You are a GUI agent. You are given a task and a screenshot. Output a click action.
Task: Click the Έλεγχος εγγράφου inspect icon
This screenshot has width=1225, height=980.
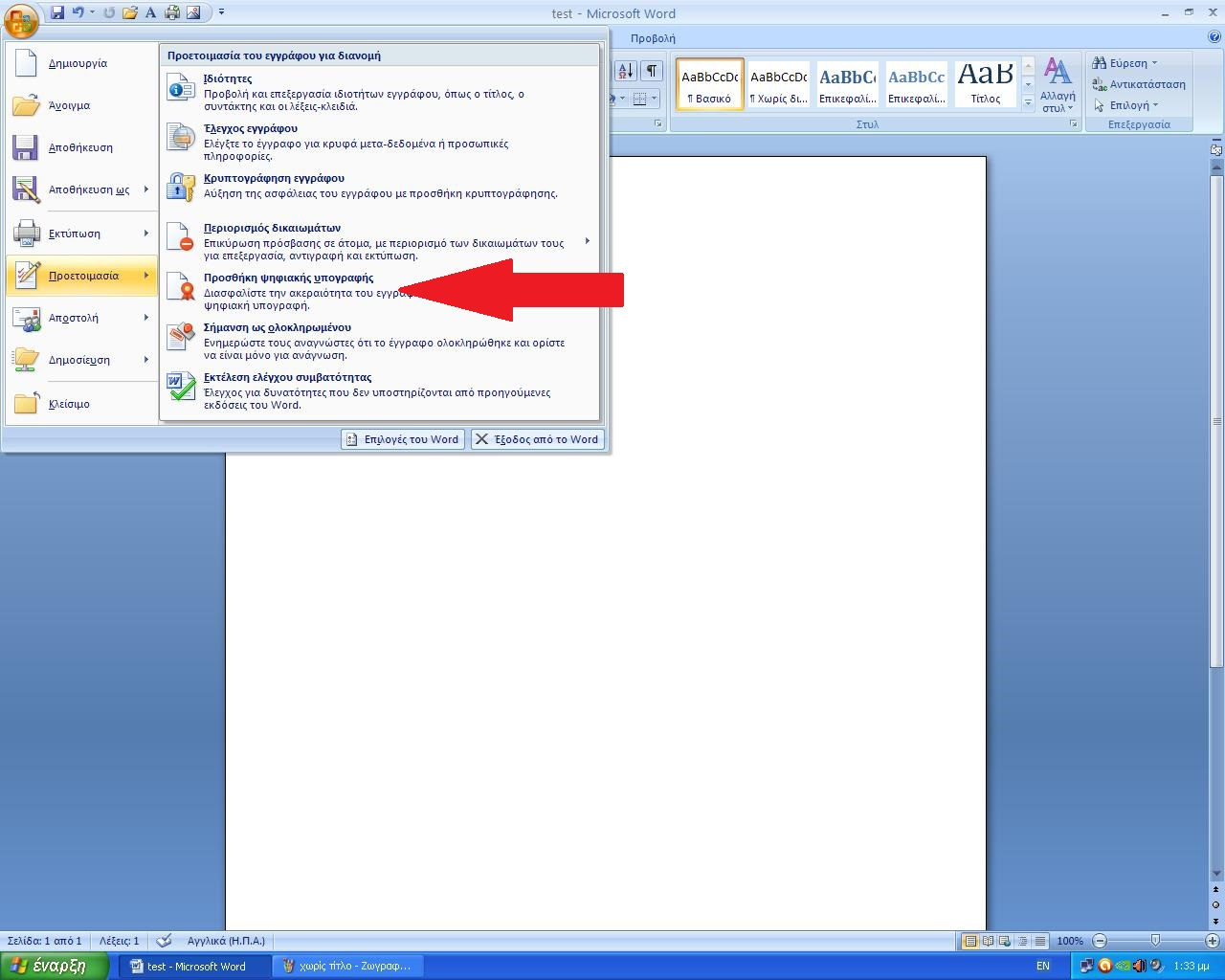pos(181,138)
